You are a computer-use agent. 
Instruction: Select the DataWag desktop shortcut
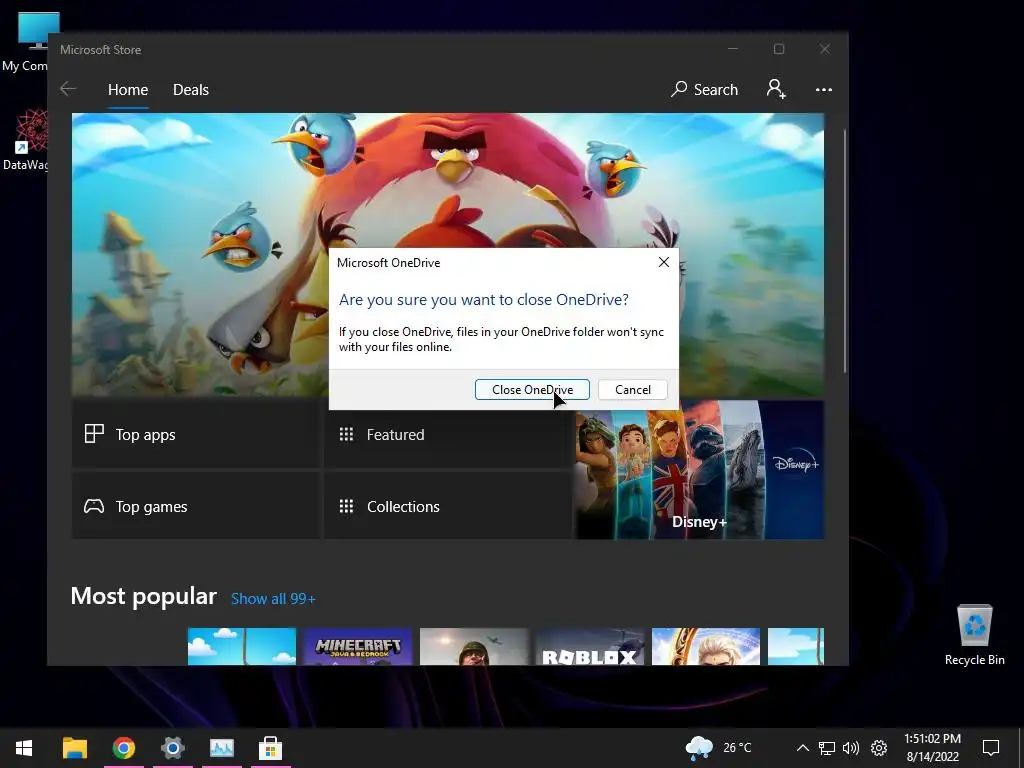[x=25, y=140]
